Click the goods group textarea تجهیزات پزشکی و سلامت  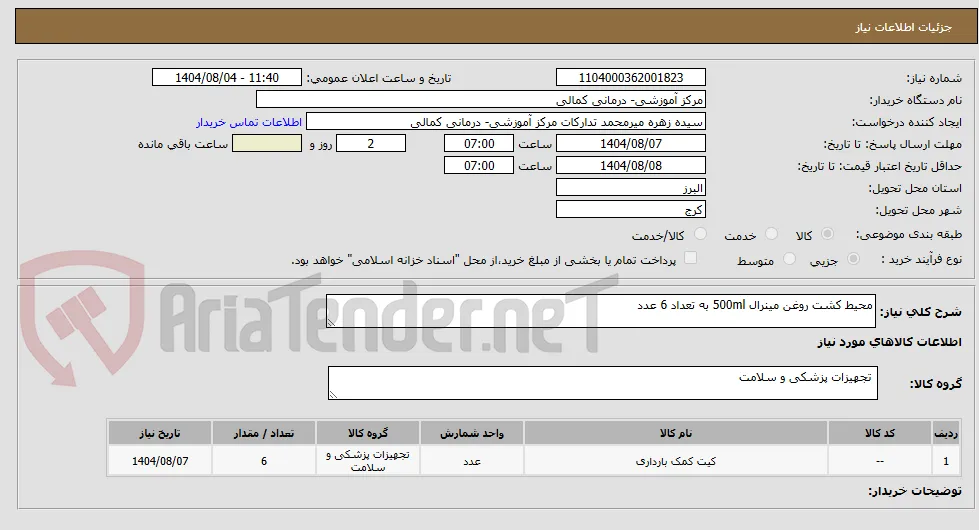pos(603,383)
